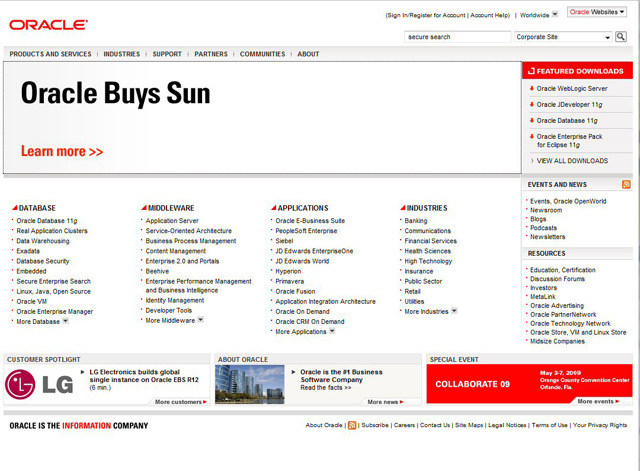Open Oracle Enterprise Manager link
This screenshot has height=471, width=640.
55,311
